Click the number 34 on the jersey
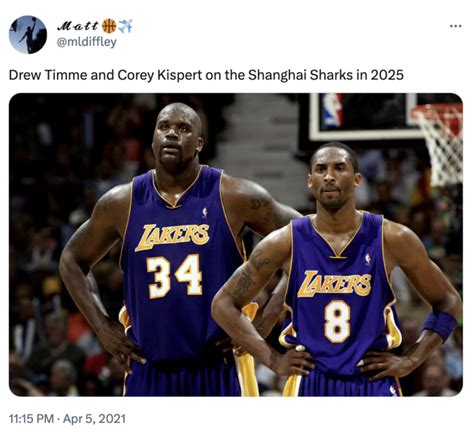Screen dimensions: 474x438 175,276
